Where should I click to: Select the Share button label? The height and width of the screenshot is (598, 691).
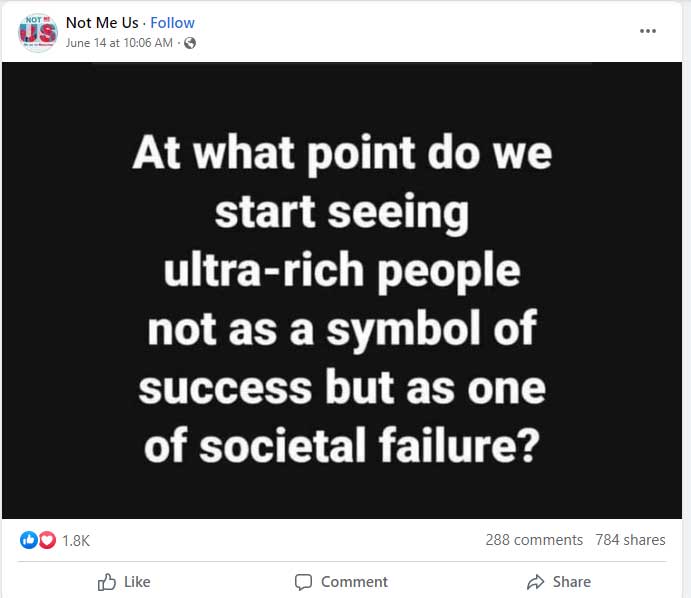(572, 582)
